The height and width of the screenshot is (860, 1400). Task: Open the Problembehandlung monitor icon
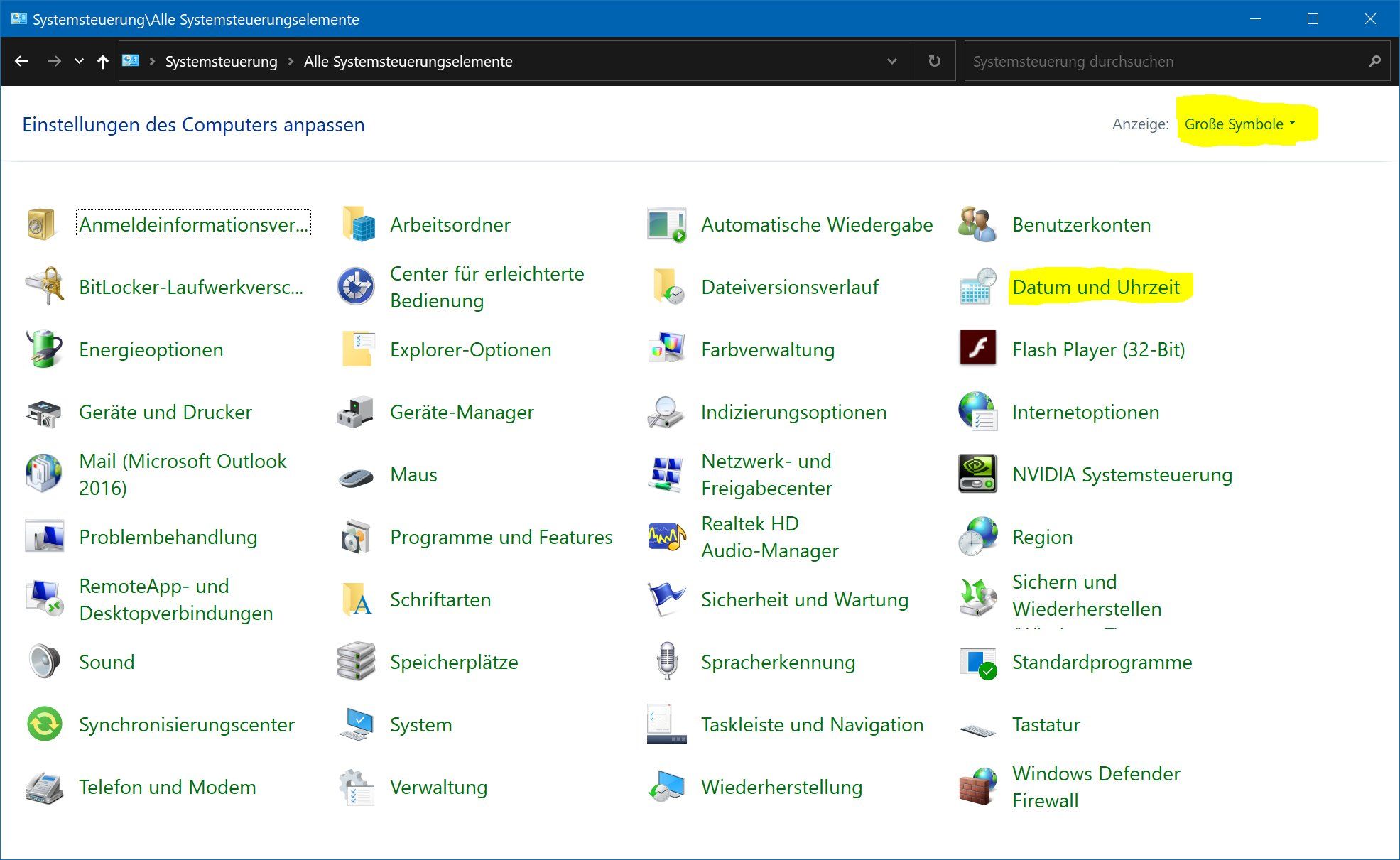[44, 536]
